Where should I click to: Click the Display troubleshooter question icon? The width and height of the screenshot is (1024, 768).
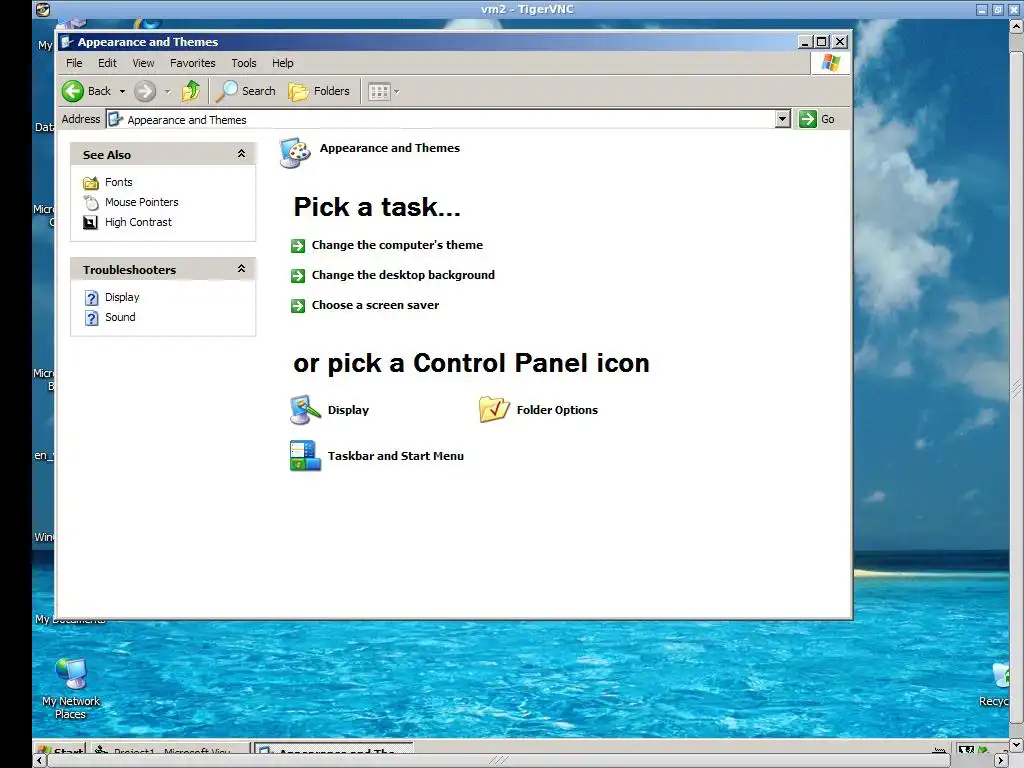click(x=91, y=298)
